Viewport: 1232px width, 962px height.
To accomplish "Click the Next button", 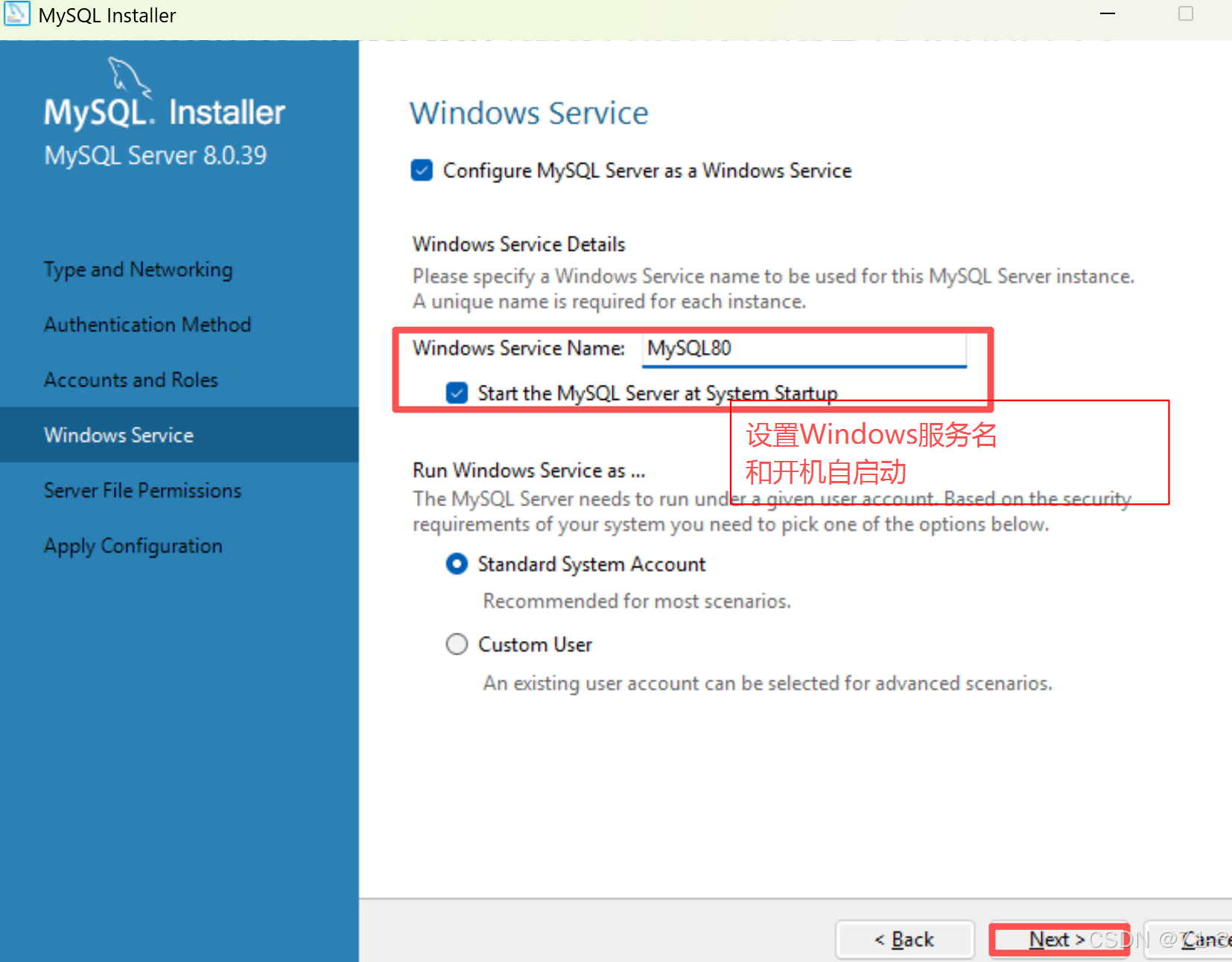I will coord(1059,940).
